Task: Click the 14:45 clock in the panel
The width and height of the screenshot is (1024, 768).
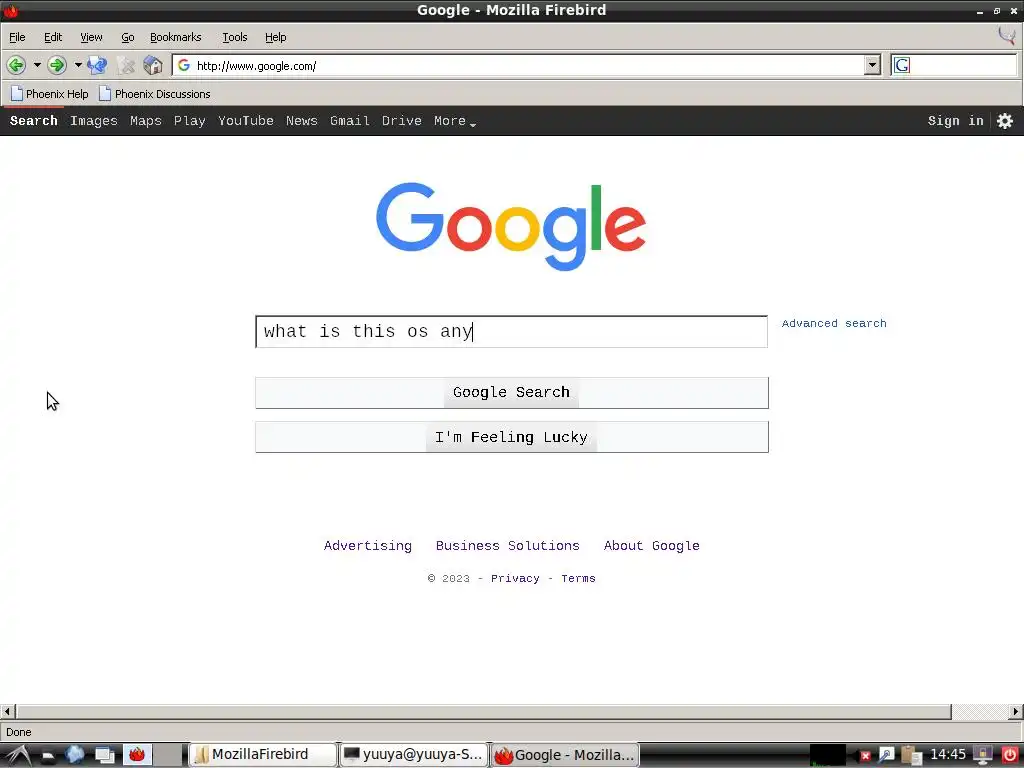Action: pos(948,755)
